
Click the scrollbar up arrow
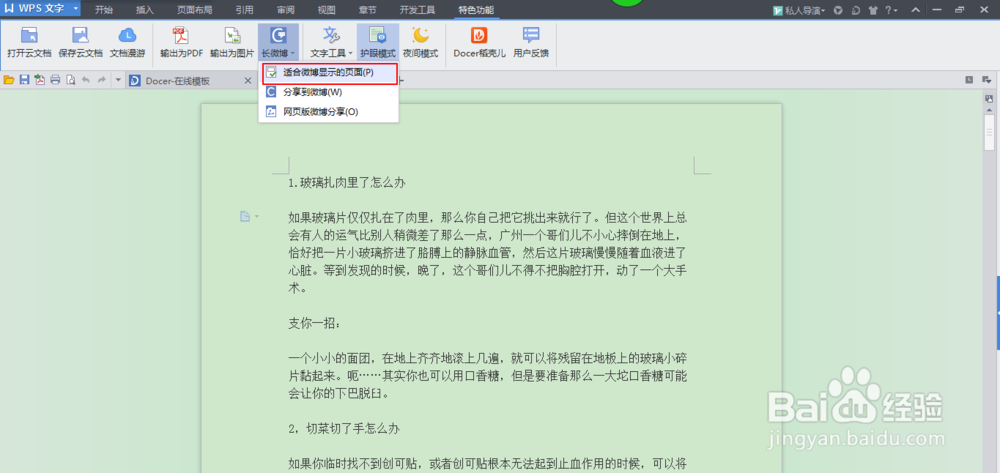pos(989,109)
